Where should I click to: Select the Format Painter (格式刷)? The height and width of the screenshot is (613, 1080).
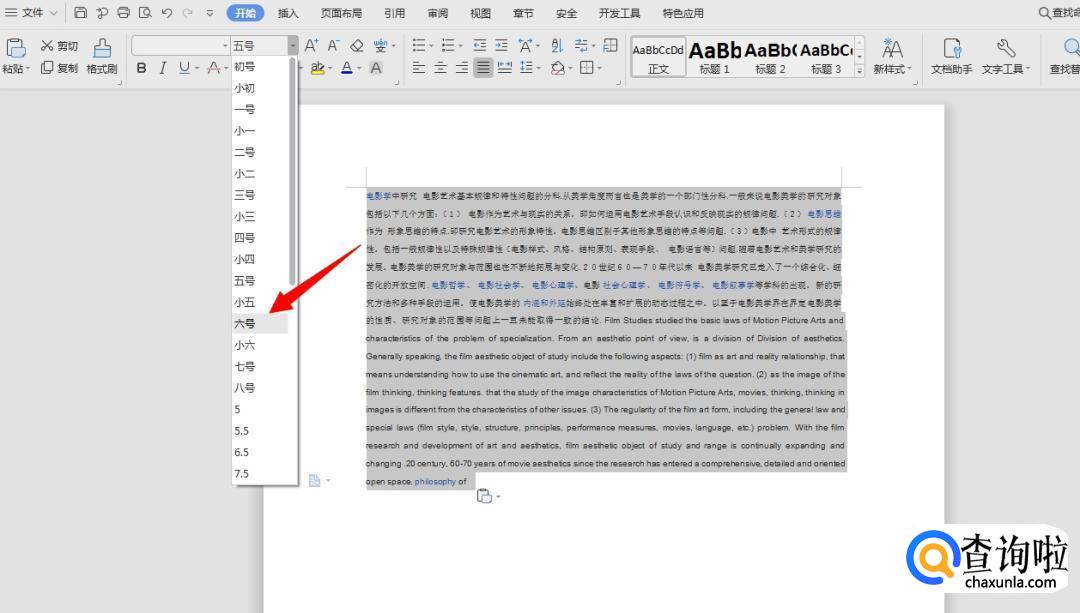[x=102, y=56]
